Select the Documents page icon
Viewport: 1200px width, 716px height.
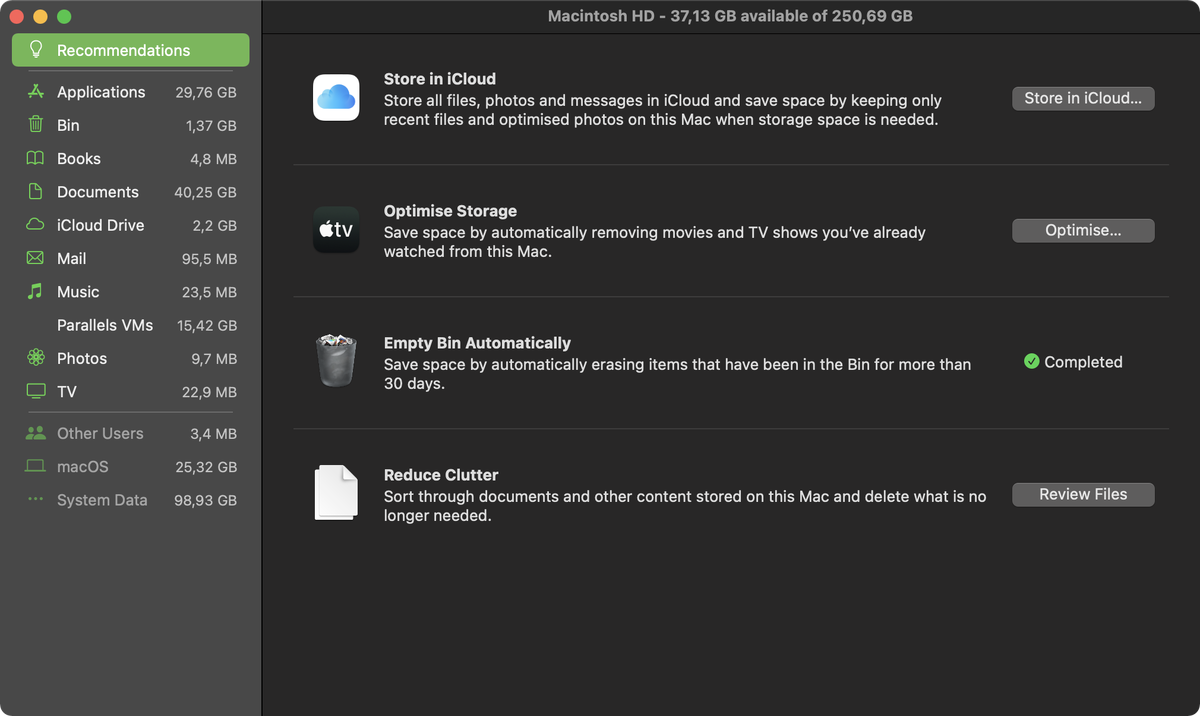tap(36, 191)
